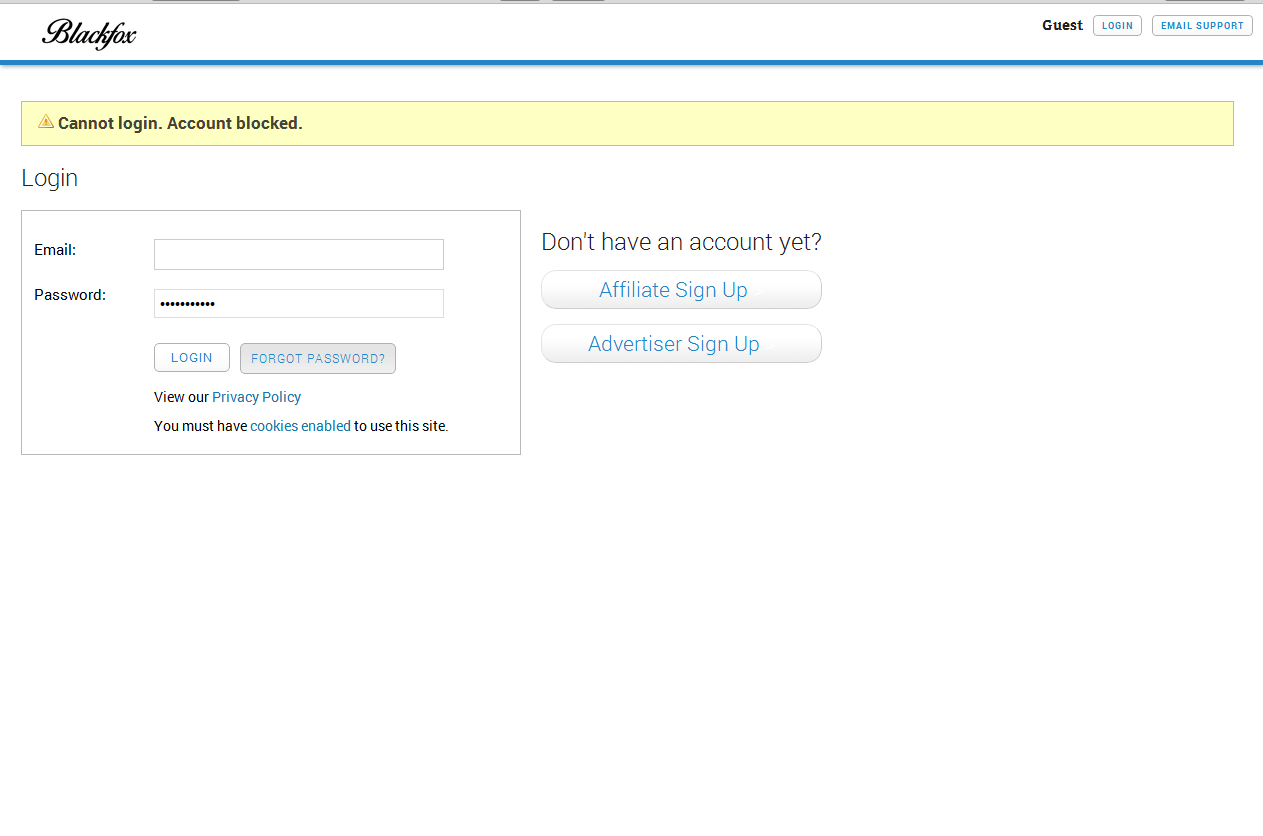Click the "Email:" field label
Image resolution: width=1263 pixels, height=836 pixels.
[55, 250]
